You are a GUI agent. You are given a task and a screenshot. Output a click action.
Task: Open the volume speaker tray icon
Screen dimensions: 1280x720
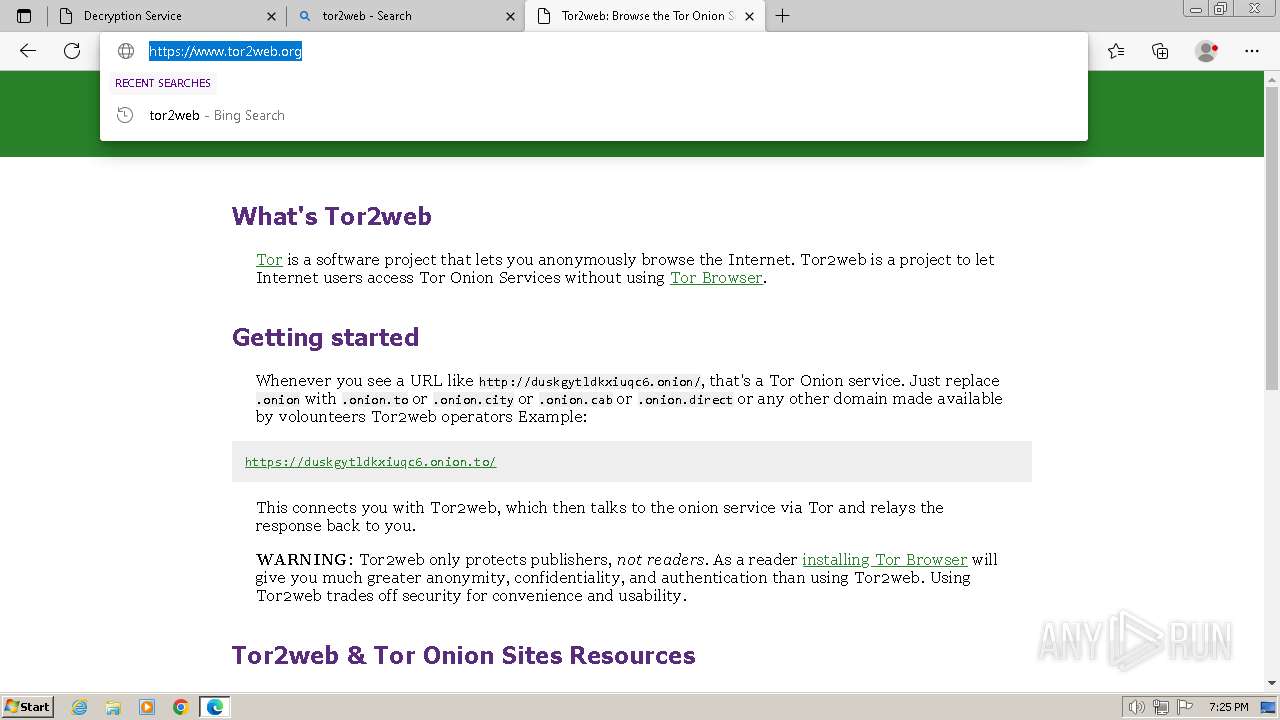pyautogui.click(x=1136, y=707)
